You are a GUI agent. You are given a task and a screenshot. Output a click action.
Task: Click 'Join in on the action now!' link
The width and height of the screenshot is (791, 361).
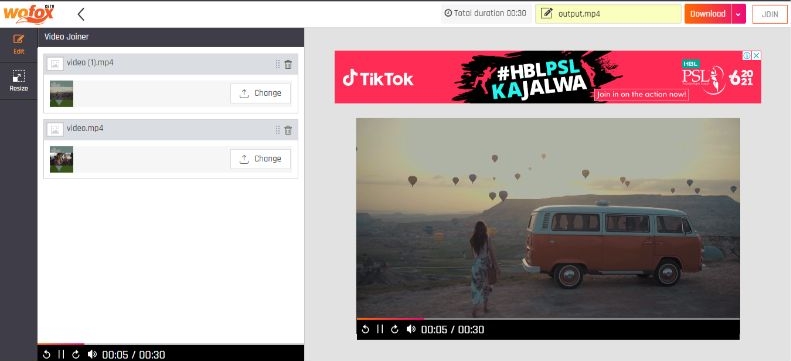[641, 94]
